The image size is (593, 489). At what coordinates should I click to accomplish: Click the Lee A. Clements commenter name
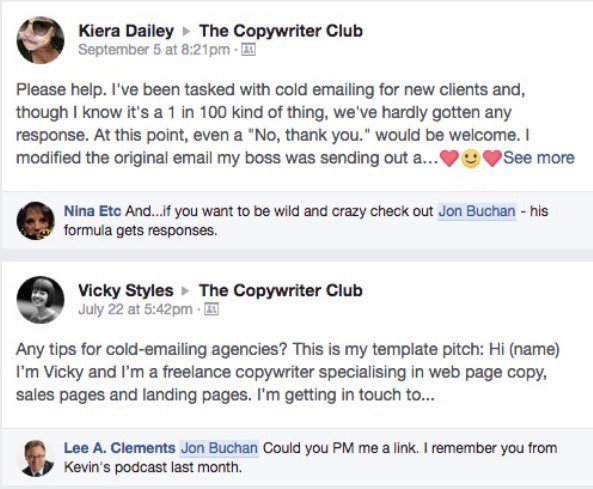tap(120, 448)
